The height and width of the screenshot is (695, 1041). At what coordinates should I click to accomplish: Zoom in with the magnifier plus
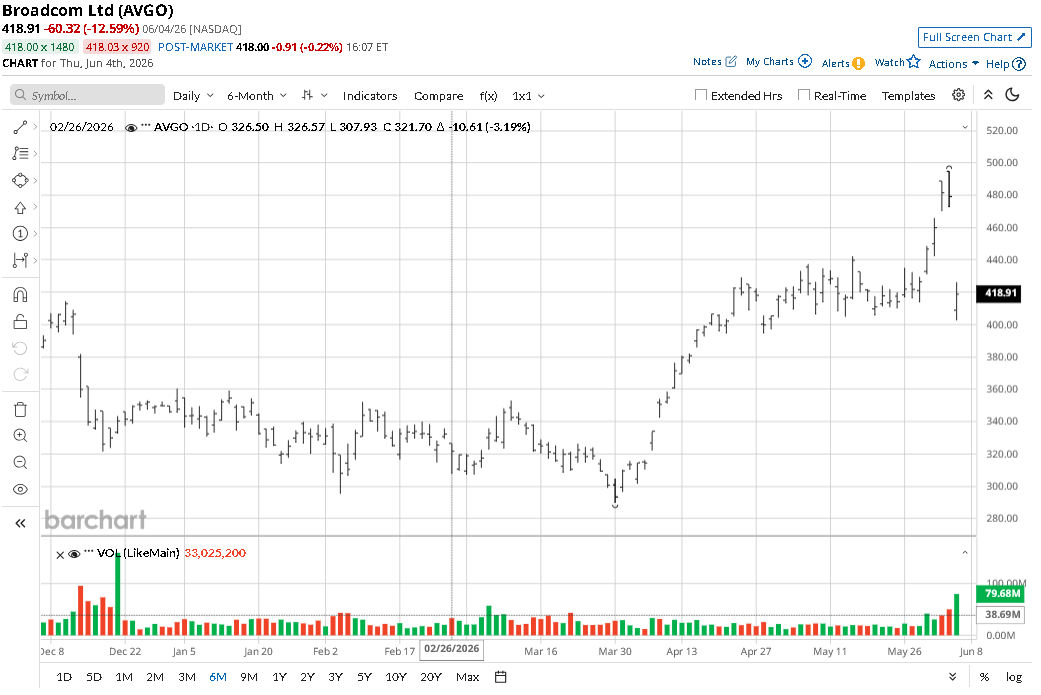click(x=20, y=435)
